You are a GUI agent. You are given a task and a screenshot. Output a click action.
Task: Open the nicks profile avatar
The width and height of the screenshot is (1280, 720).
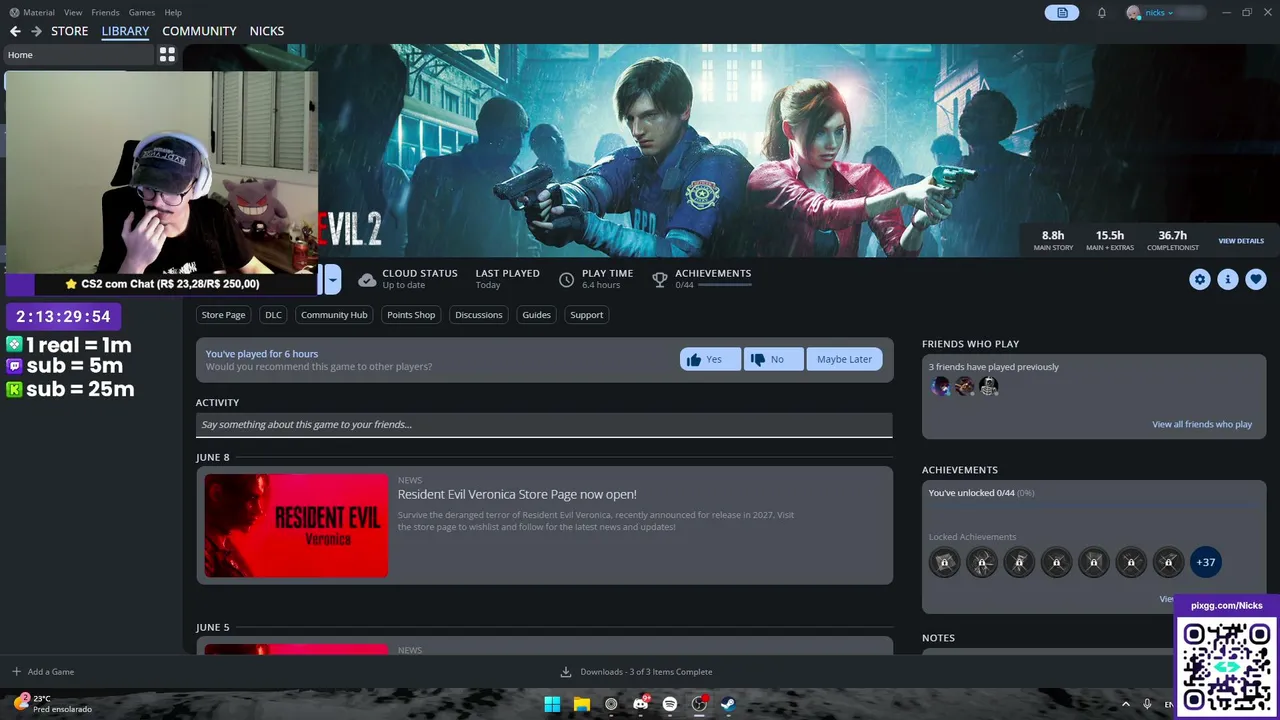1133,13
